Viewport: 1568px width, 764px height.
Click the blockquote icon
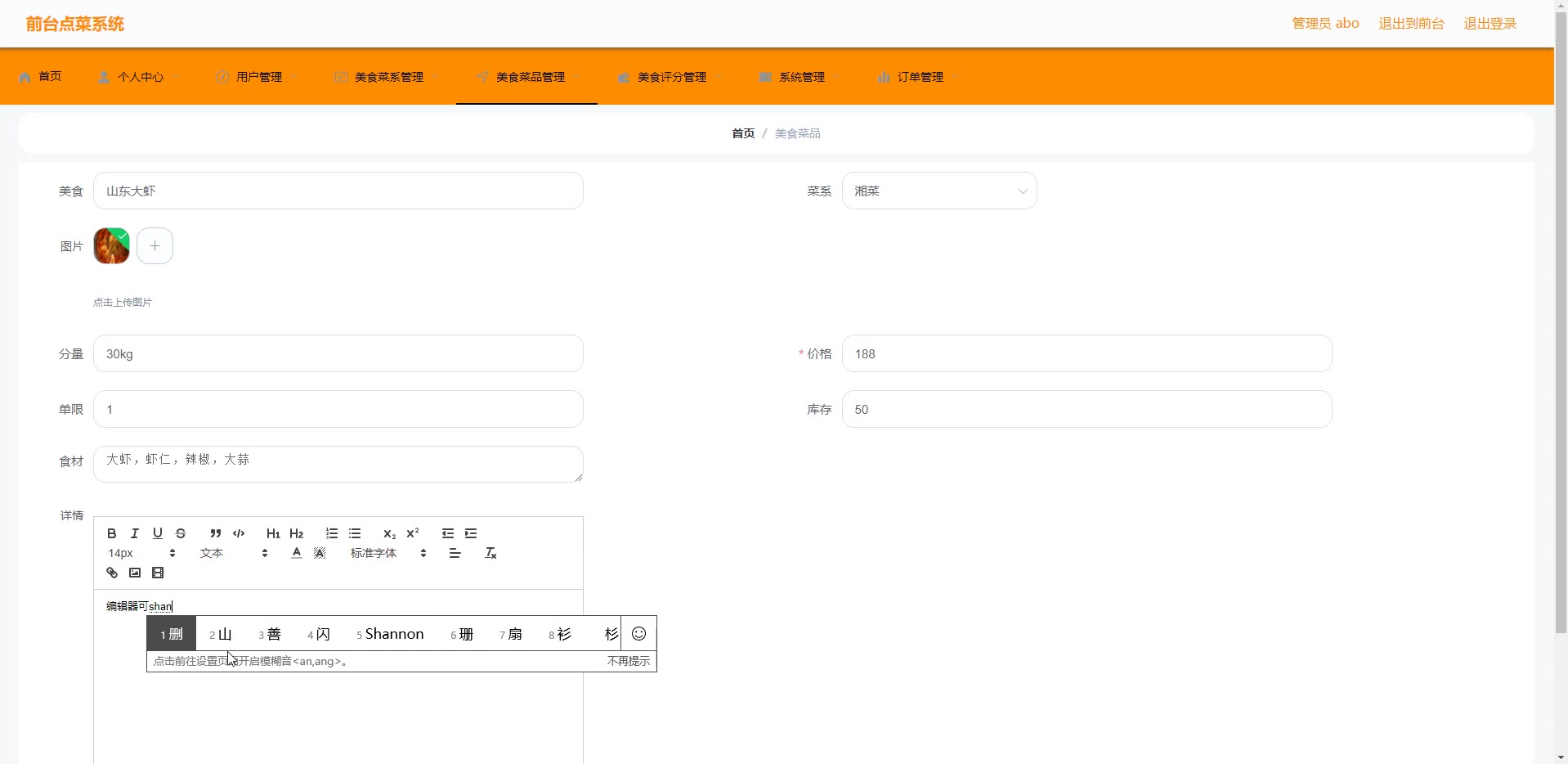tap(216, 533)
